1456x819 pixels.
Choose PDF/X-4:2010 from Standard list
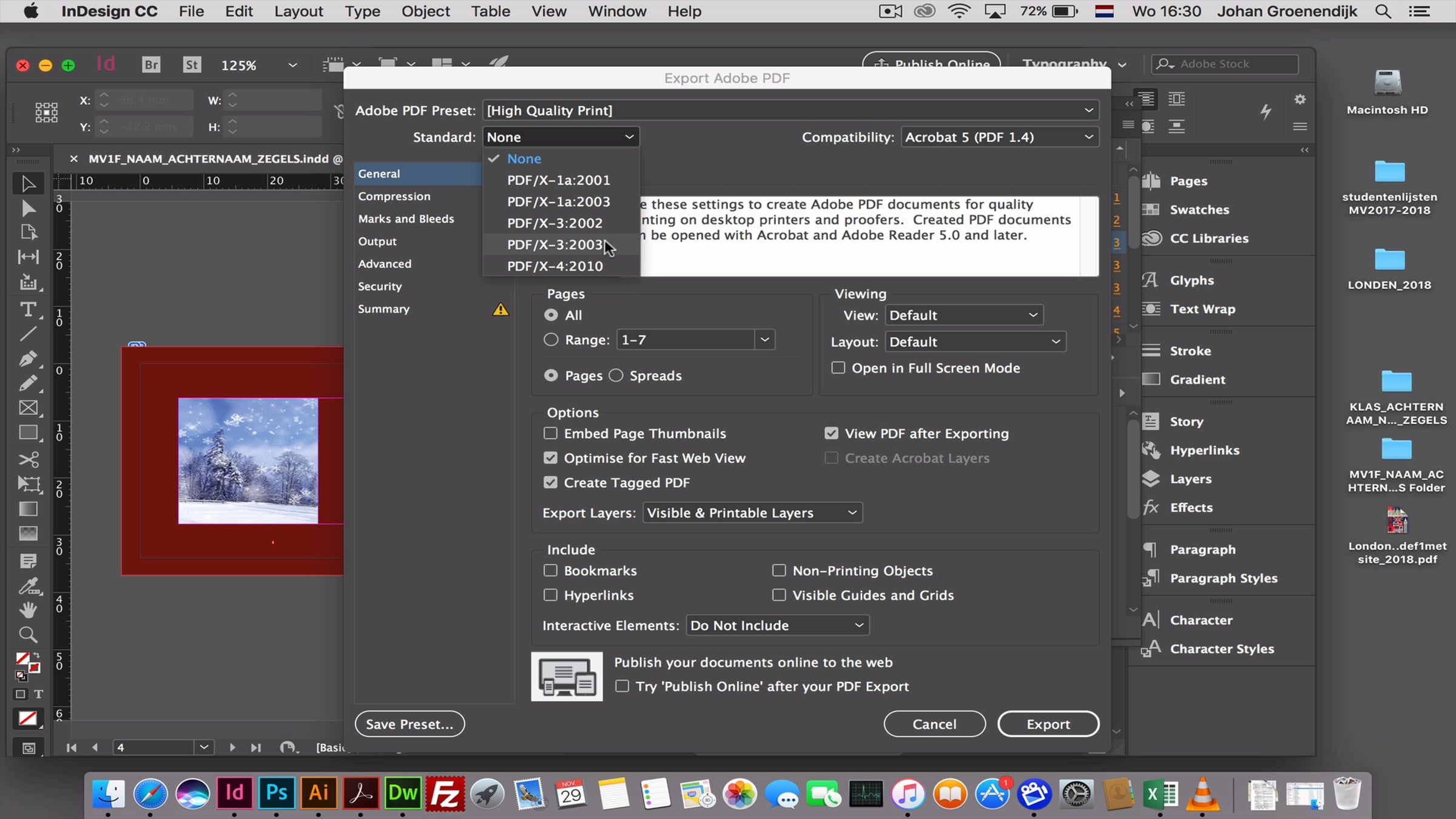click(555, 266)
